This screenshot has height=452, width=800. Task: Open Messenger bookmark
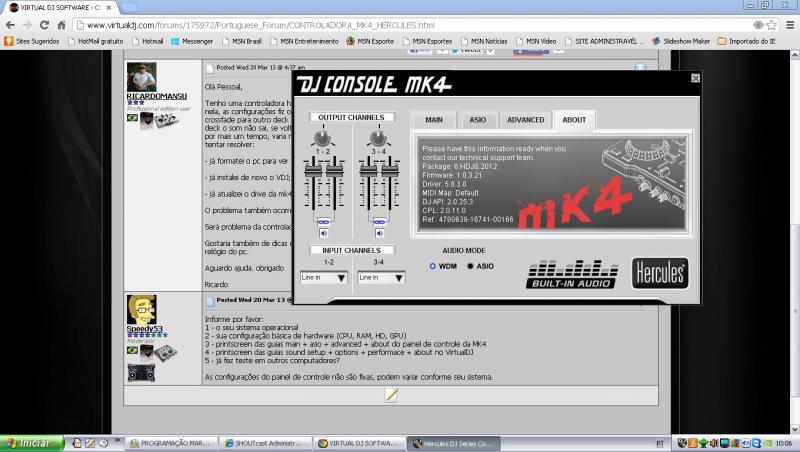point(192,41)
